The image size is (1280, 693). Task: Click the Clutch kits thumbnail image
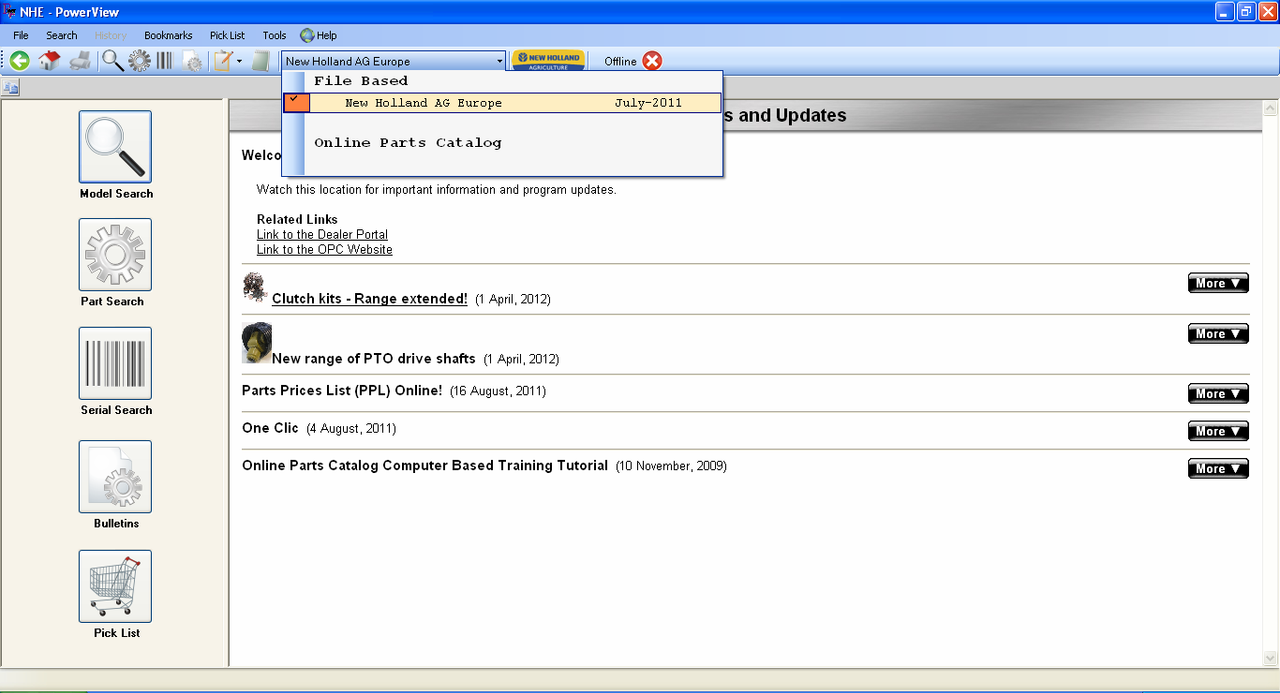click(x=255, y=287)
